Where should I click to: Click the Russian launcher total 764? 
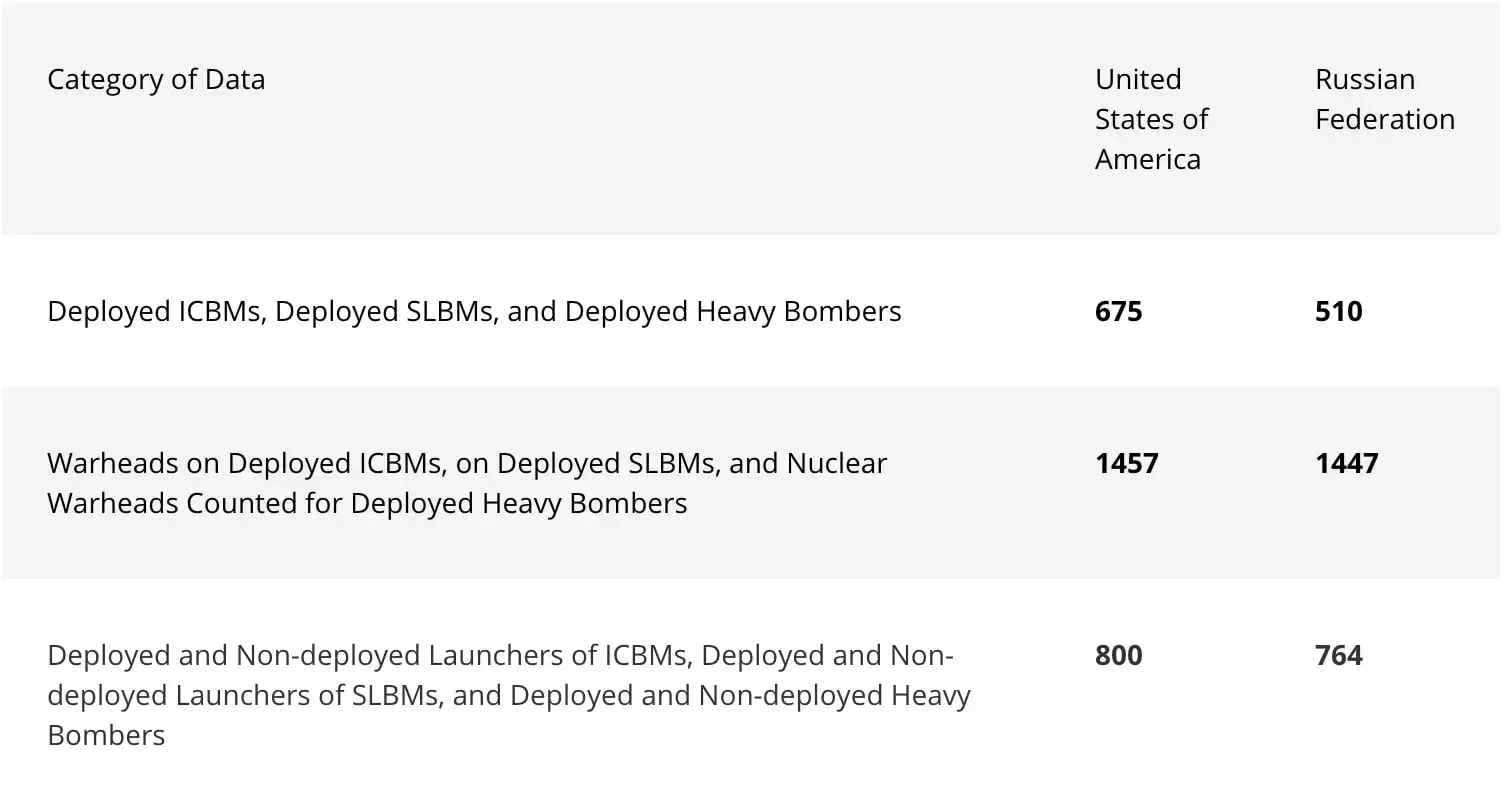pyautogui.click(x=1338, y=656)
